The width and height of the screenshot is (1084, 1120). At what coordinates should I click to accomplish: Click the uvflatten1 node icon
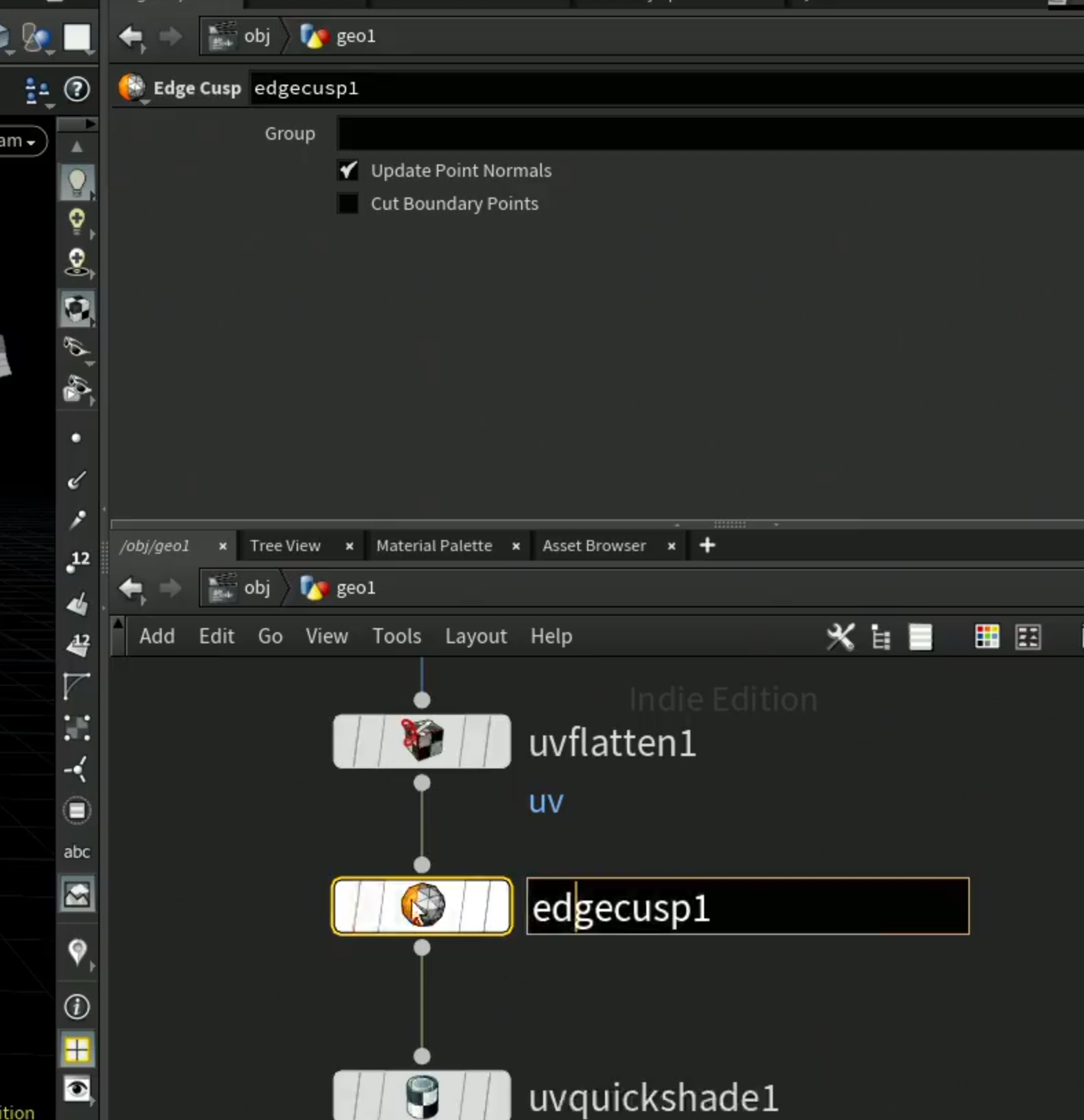coord(422,740)
